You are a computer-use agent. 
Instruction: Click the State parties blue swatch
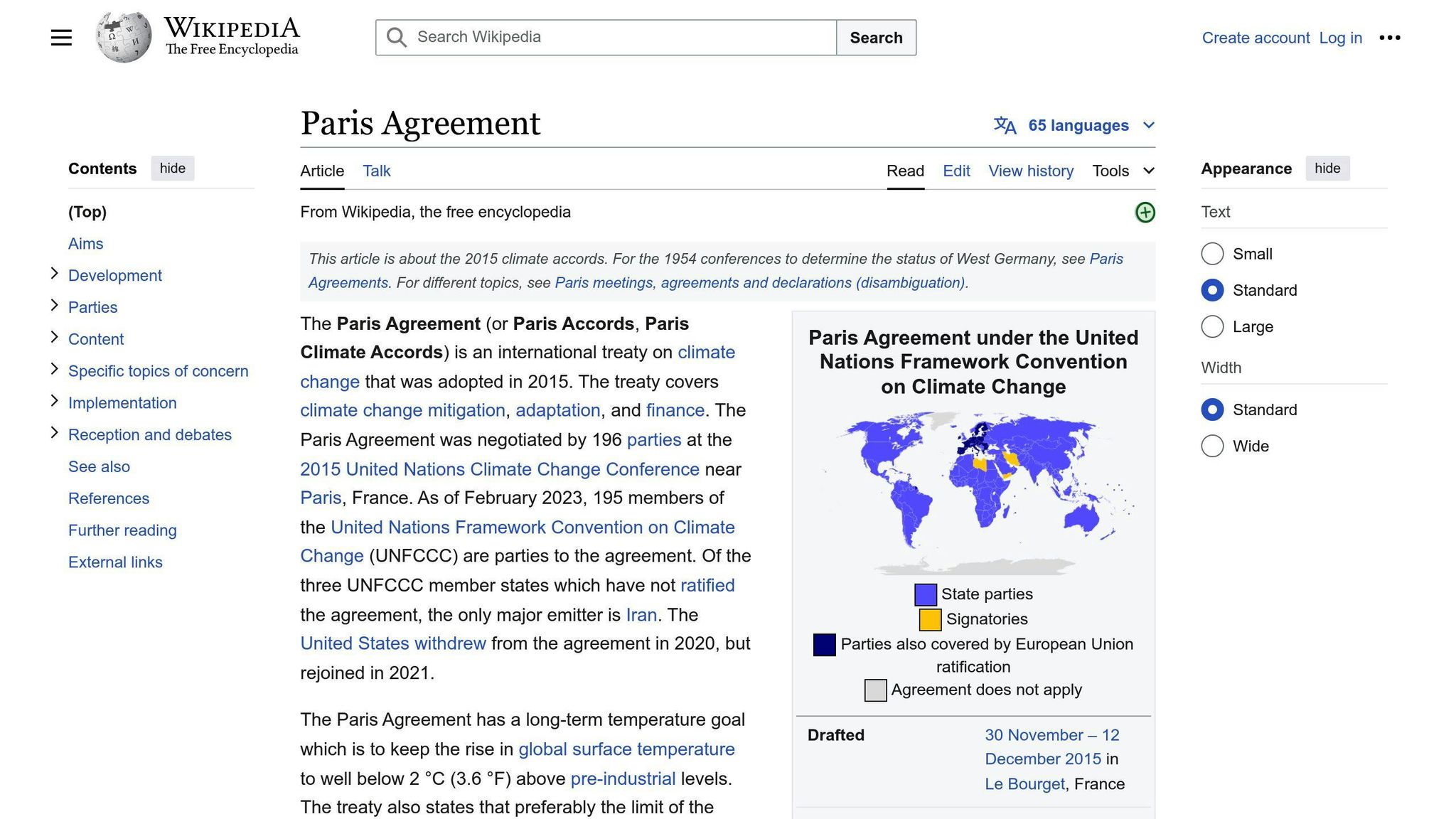click(925, 594)
